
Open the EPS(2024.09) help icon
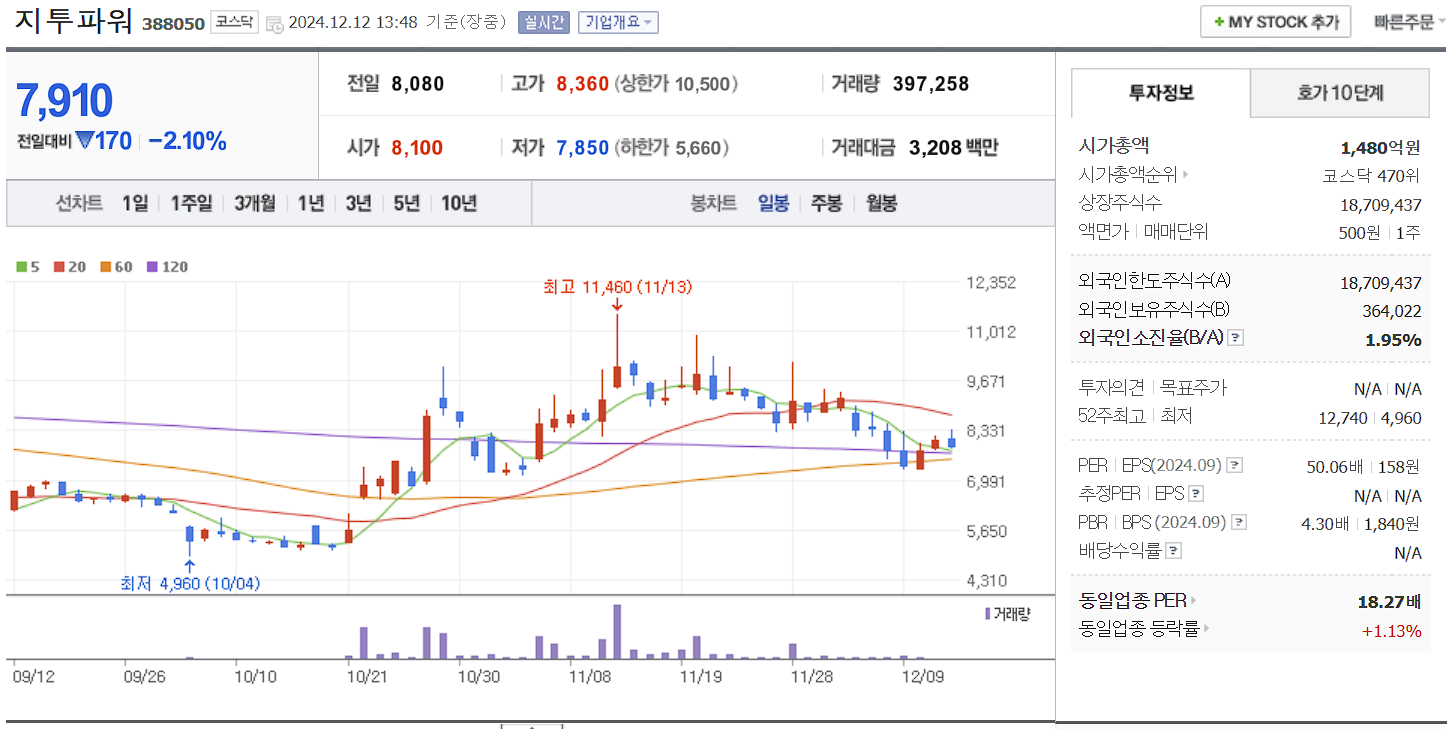[1235, 465]
